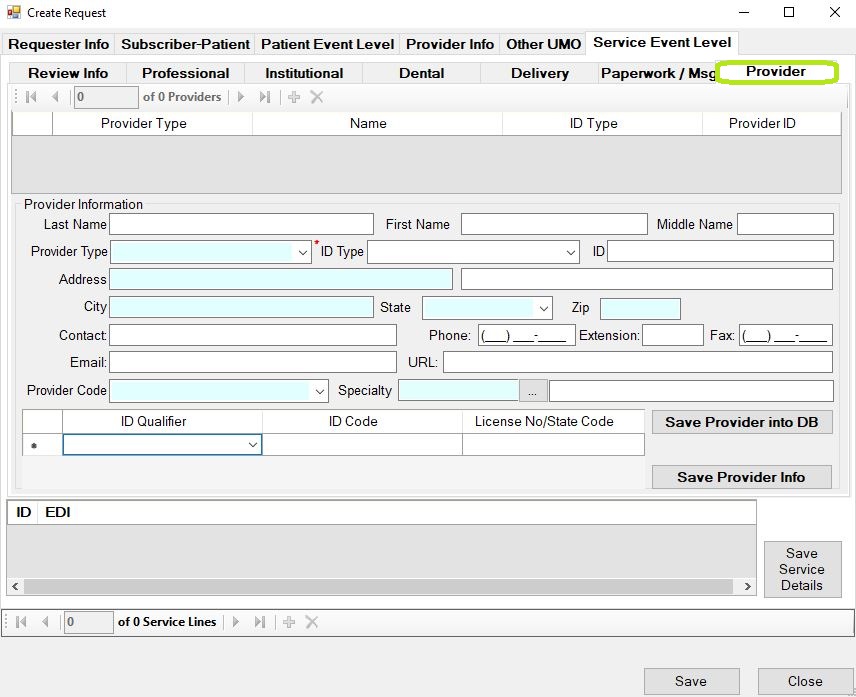The width and height of the screenshot is (856, 697).
Task: Click Save Provider Info button
Action: (742, 477)
